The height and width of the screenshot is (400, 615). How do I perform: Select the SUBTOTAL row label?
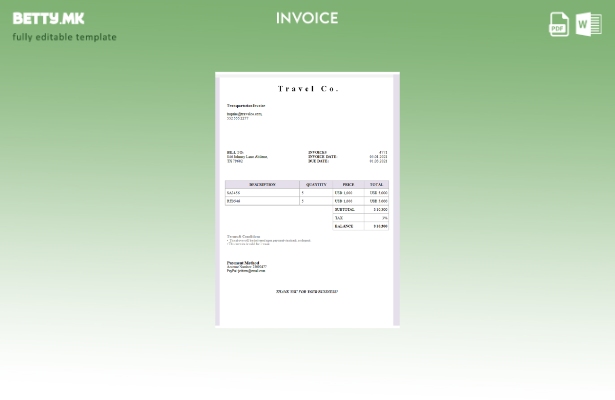(x=345, y=209)
